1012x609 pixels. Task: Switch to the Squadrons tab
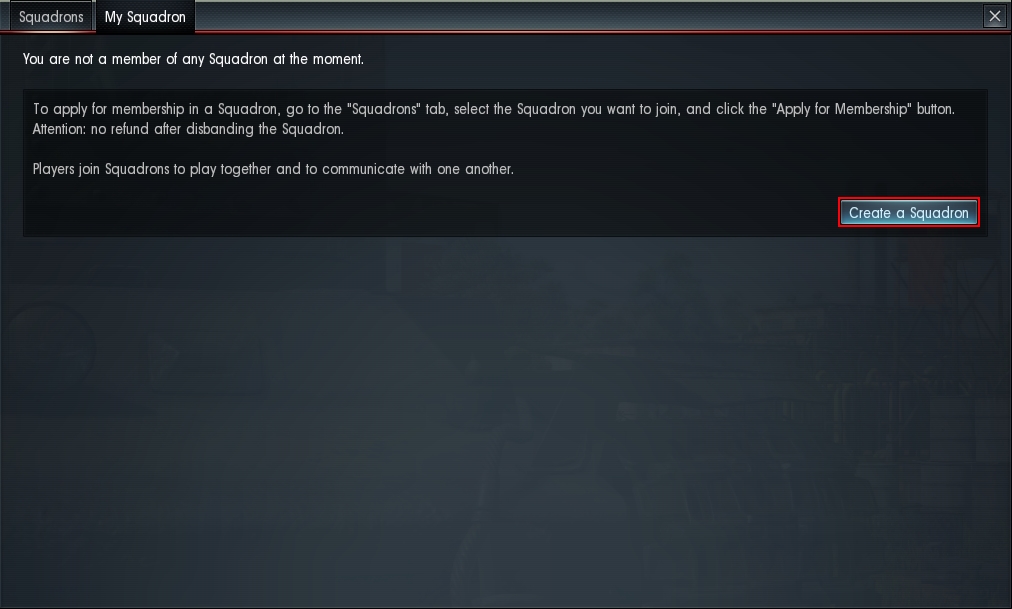pos(51,17)
